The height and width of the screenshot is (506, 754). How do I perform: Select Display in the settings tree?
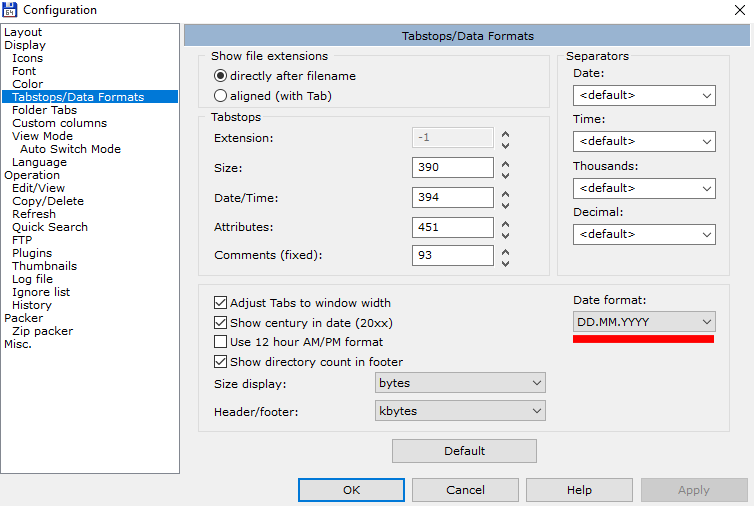[25, 45]
